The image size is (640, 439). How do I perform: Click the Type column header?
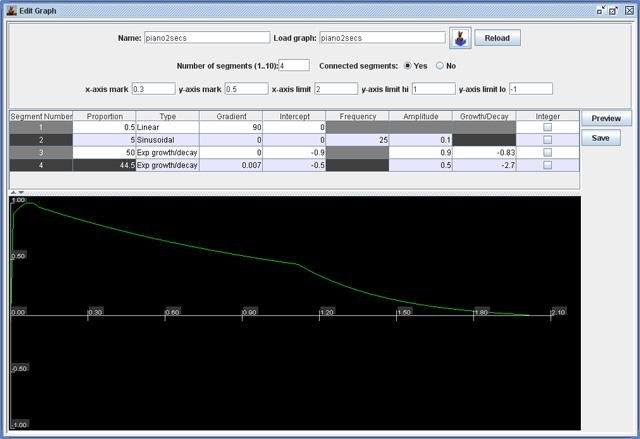[168, 116]
